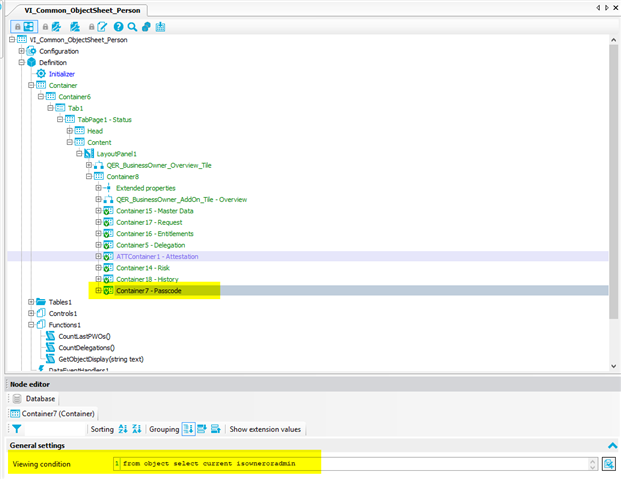Viewport: 621px width, 479px height.
Task: Click Container17 - Request icon
Action: click(x=108, y=222)
